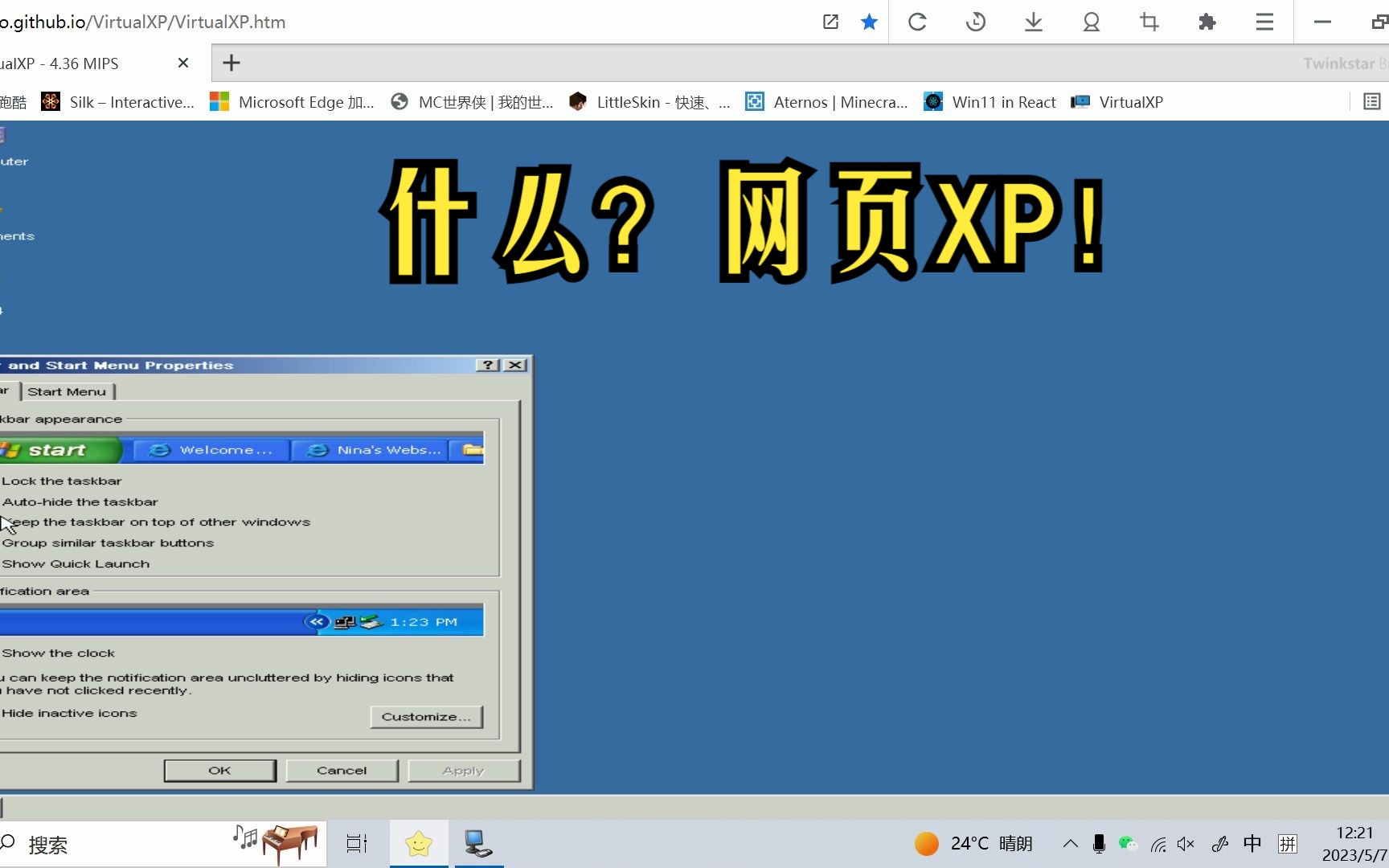Viewport: 1389px width, 868px height.
Task: Open the user account icon
Action: (x=1091, y=22)
